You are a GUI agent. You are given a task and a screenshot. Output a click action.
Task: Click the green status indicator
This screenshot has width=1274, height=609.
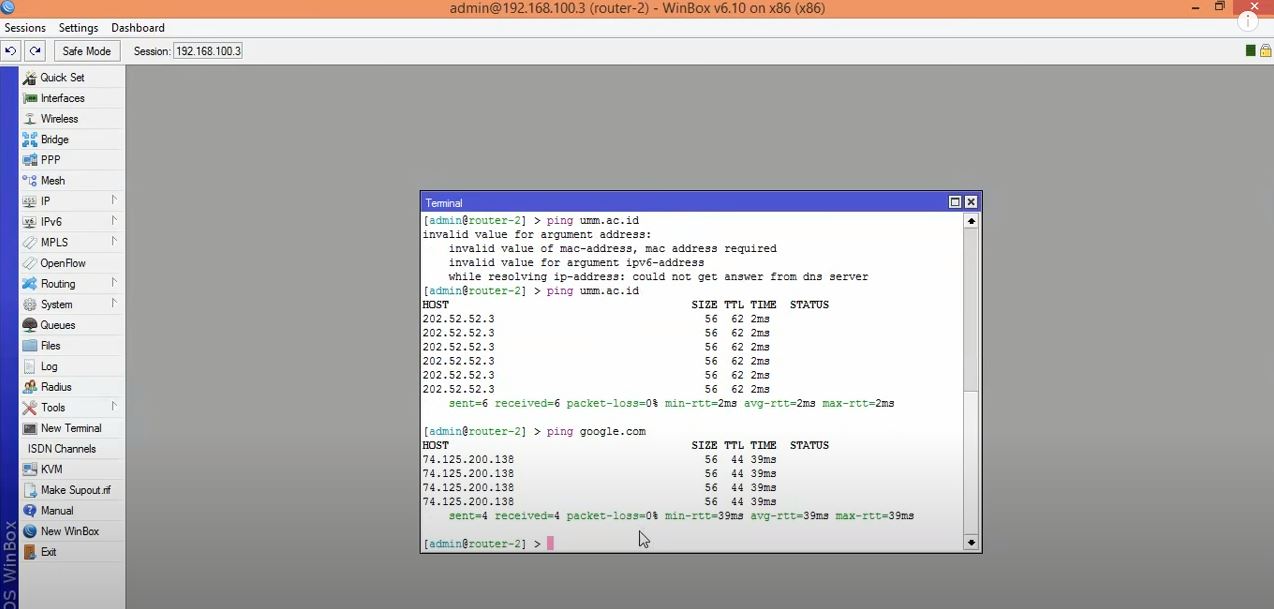(x=1251, y=51)
